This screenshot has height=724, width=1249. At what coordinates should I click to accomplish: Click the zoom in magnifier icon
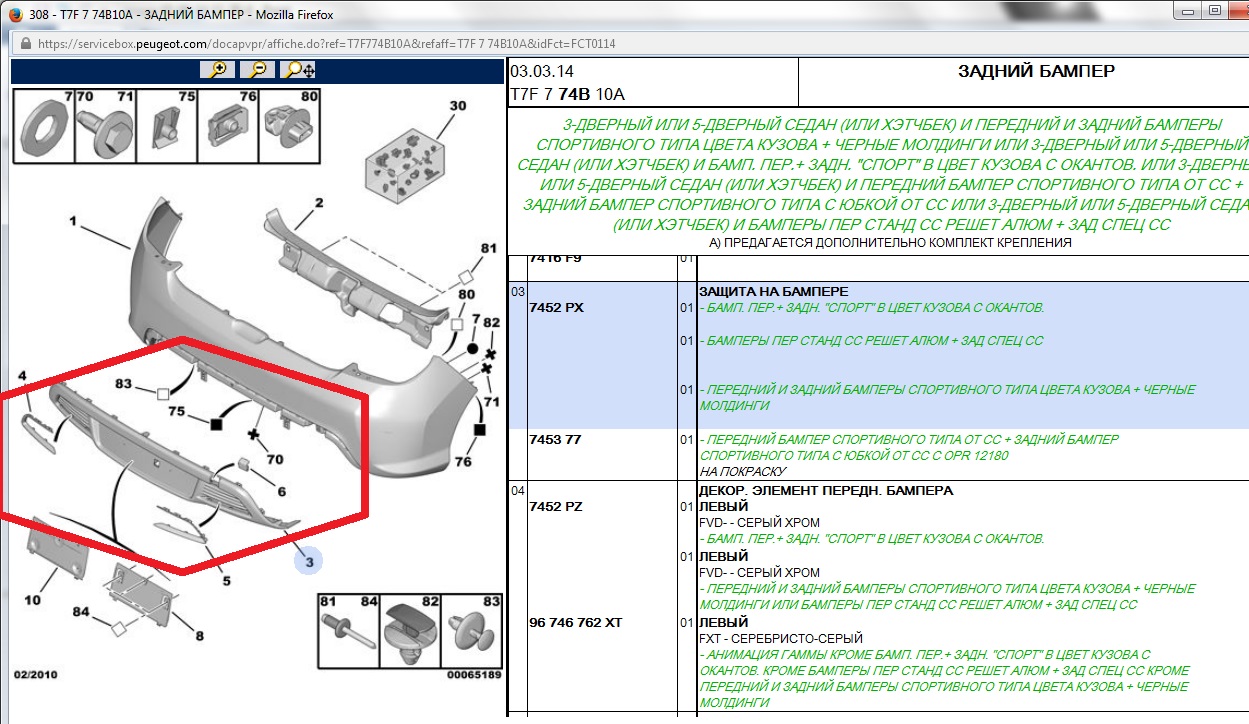click(x=217, y=69)
